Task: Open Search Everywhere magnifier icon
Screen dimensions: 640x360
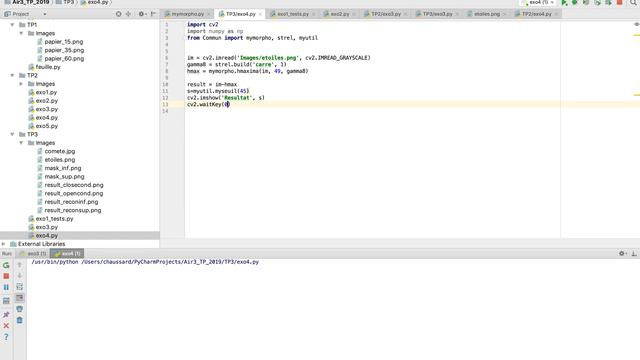Action: (x=633, y=2)
